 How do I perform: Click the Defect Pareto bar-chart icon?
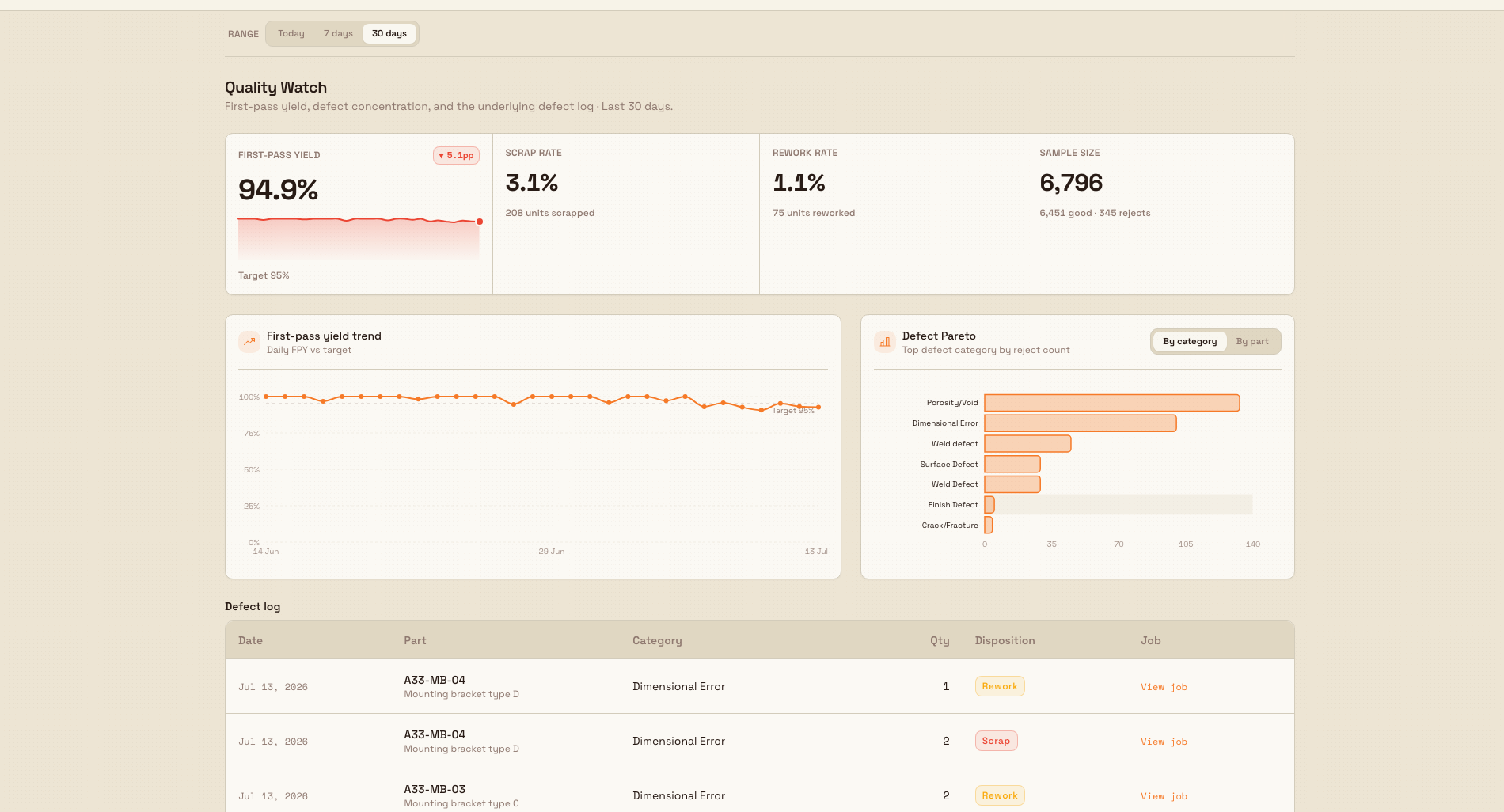point(885,342)
